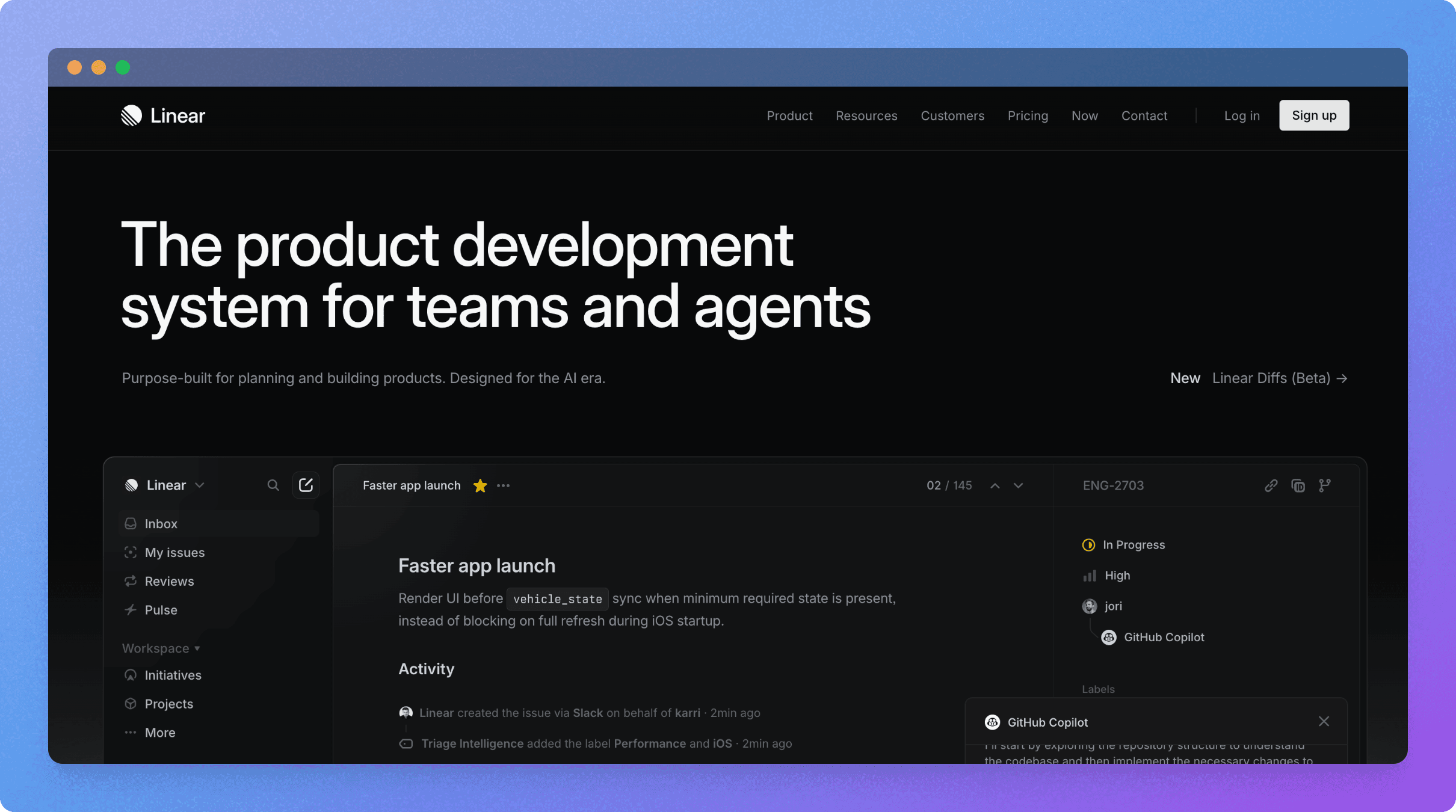Copy the issue ID for ENG-2703
This screenshot has width=1456, height=812.
point(1298,485)
